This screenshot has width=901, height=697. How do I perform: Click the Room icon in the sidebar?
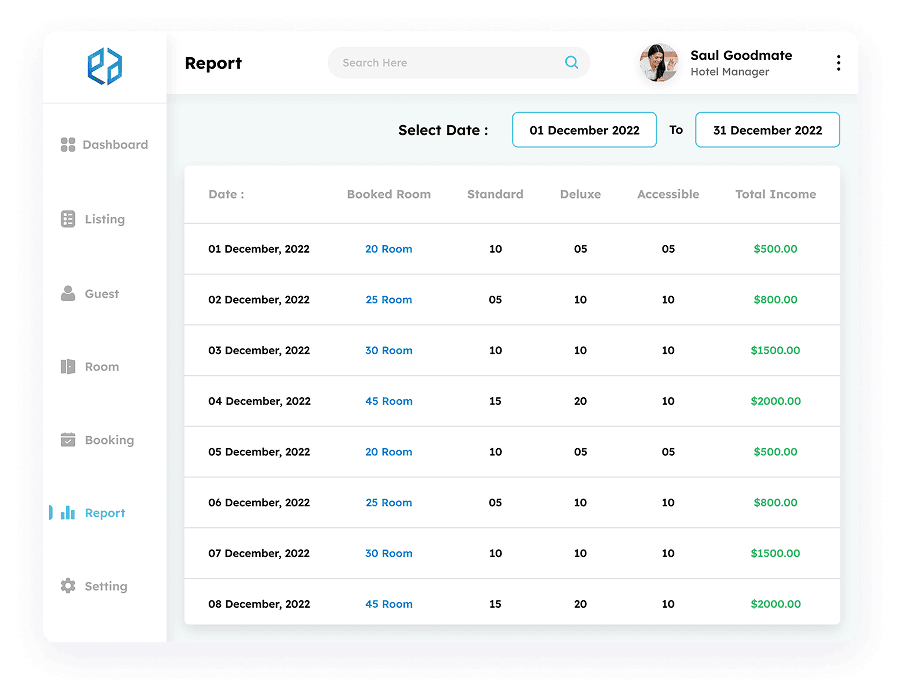(x=67, y=366)
